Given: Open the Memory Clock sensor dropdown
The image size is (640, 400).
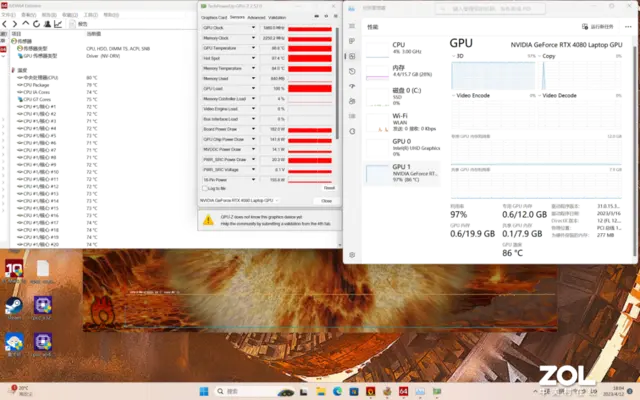Looking at the screenshot, I should pos(253,38).
